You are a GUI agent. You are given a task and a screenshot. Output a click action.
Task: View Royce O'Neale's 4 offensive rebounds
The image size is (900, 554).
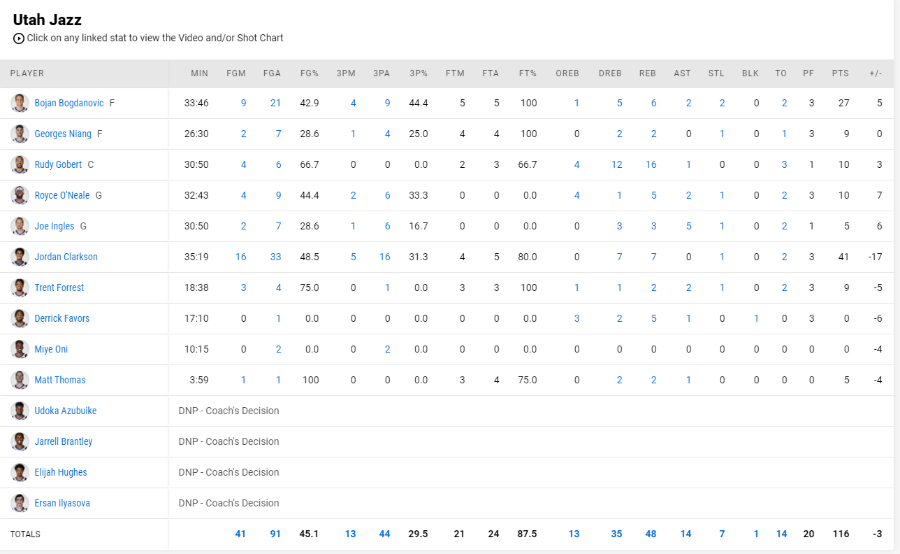point(577,195)
